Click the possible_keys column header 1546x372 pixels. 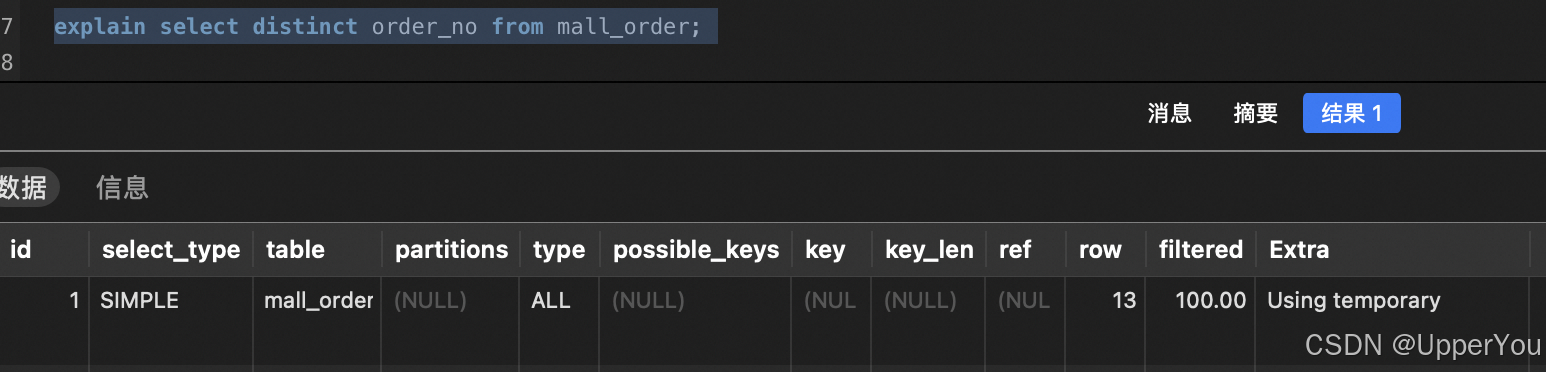click(x=696, y=249)
